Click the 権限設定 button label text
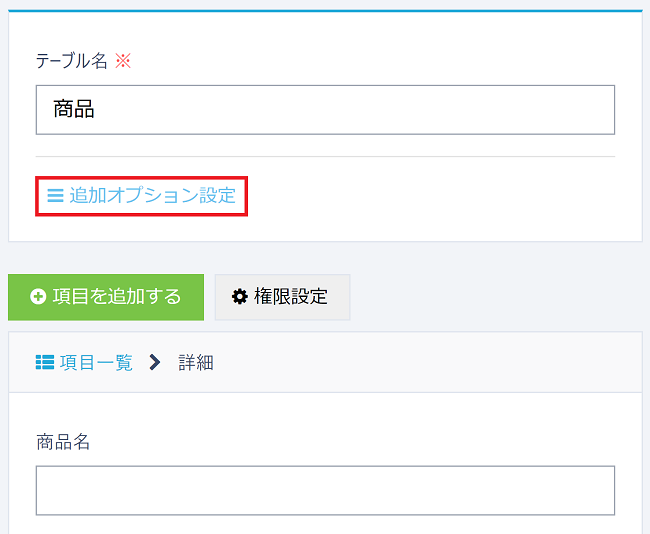The image size is (650, 534). [291, 297]
